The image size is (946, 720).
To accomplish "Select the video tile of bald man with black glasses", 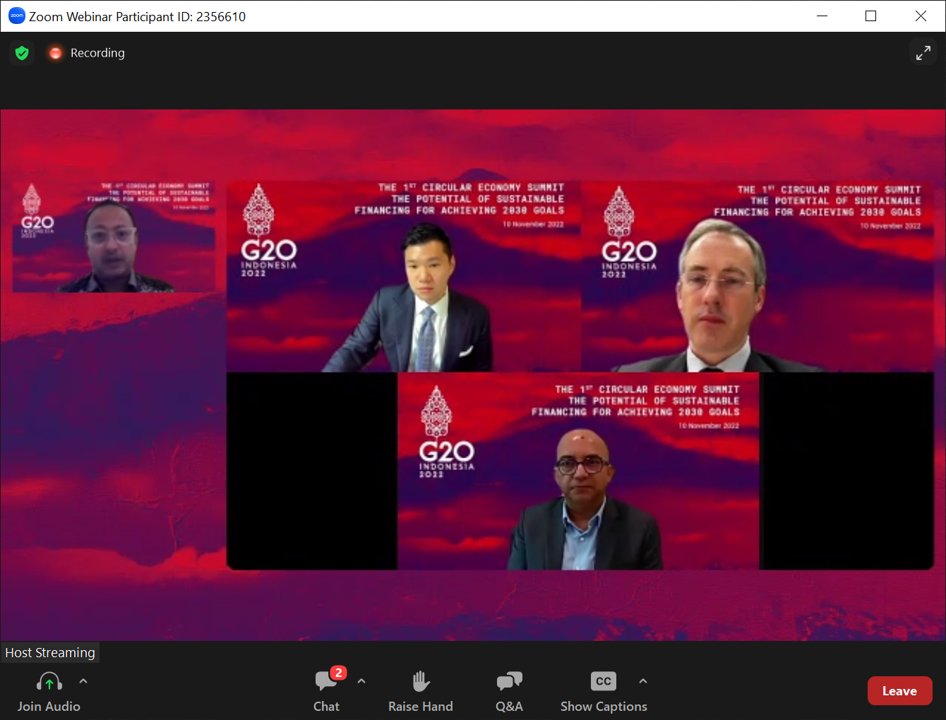I will [x=578, y=471].
